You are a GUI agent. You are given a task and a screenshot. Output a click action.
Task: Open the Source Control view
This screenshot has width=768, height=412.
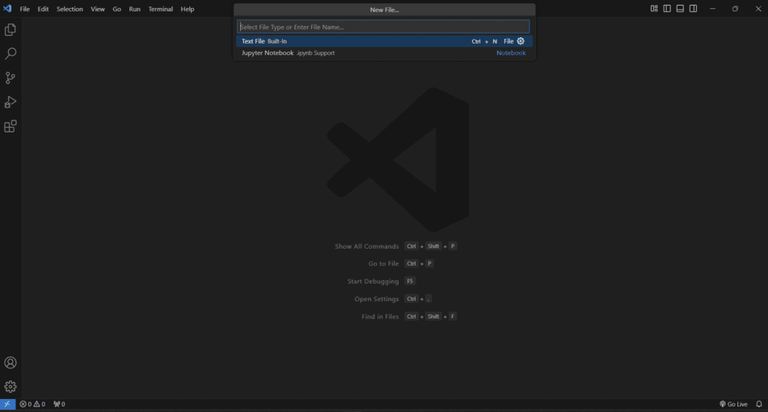point(10,78)
